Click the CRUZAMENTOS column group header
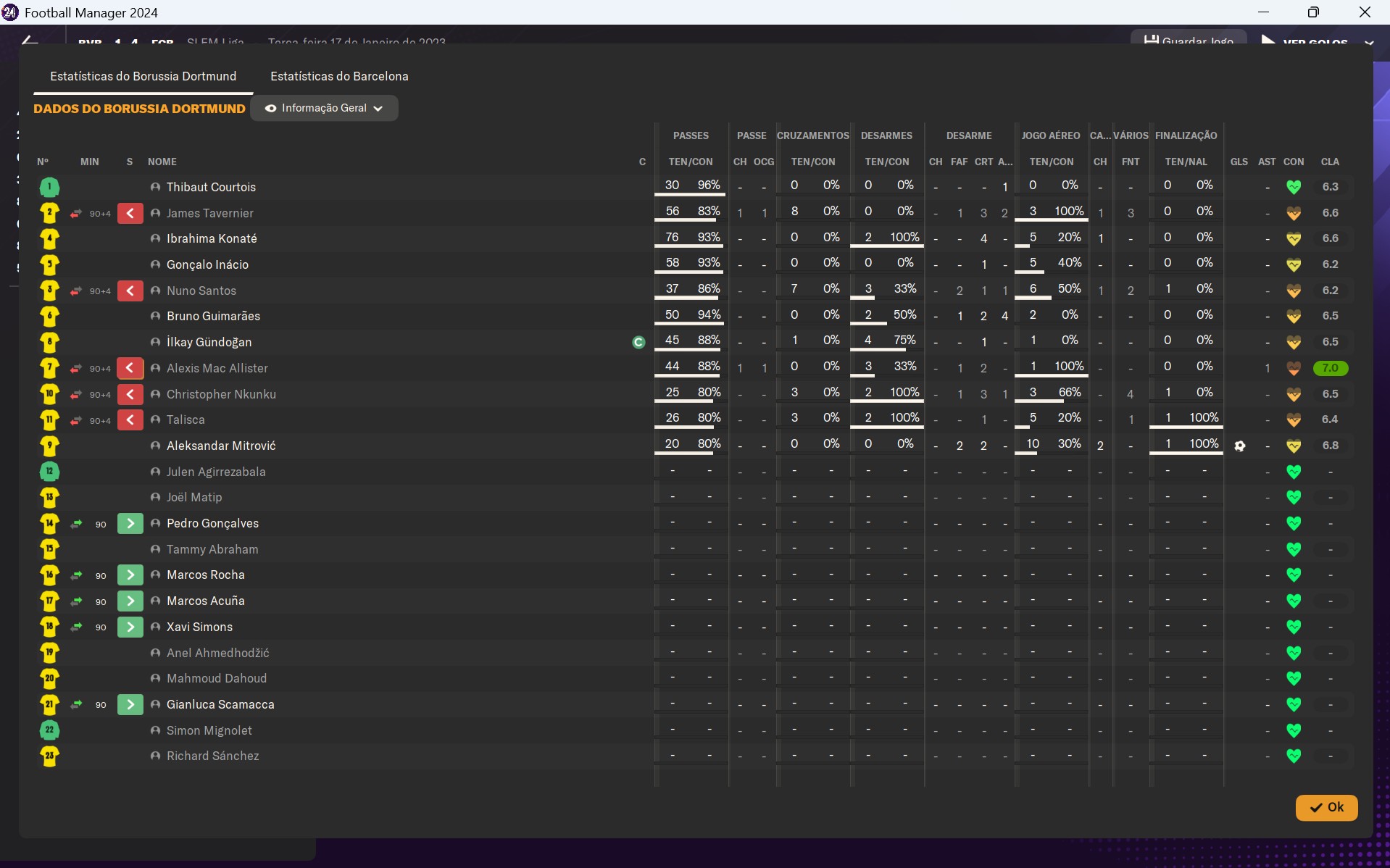Viewport: 1390px width, 868px height. point(813,135)
